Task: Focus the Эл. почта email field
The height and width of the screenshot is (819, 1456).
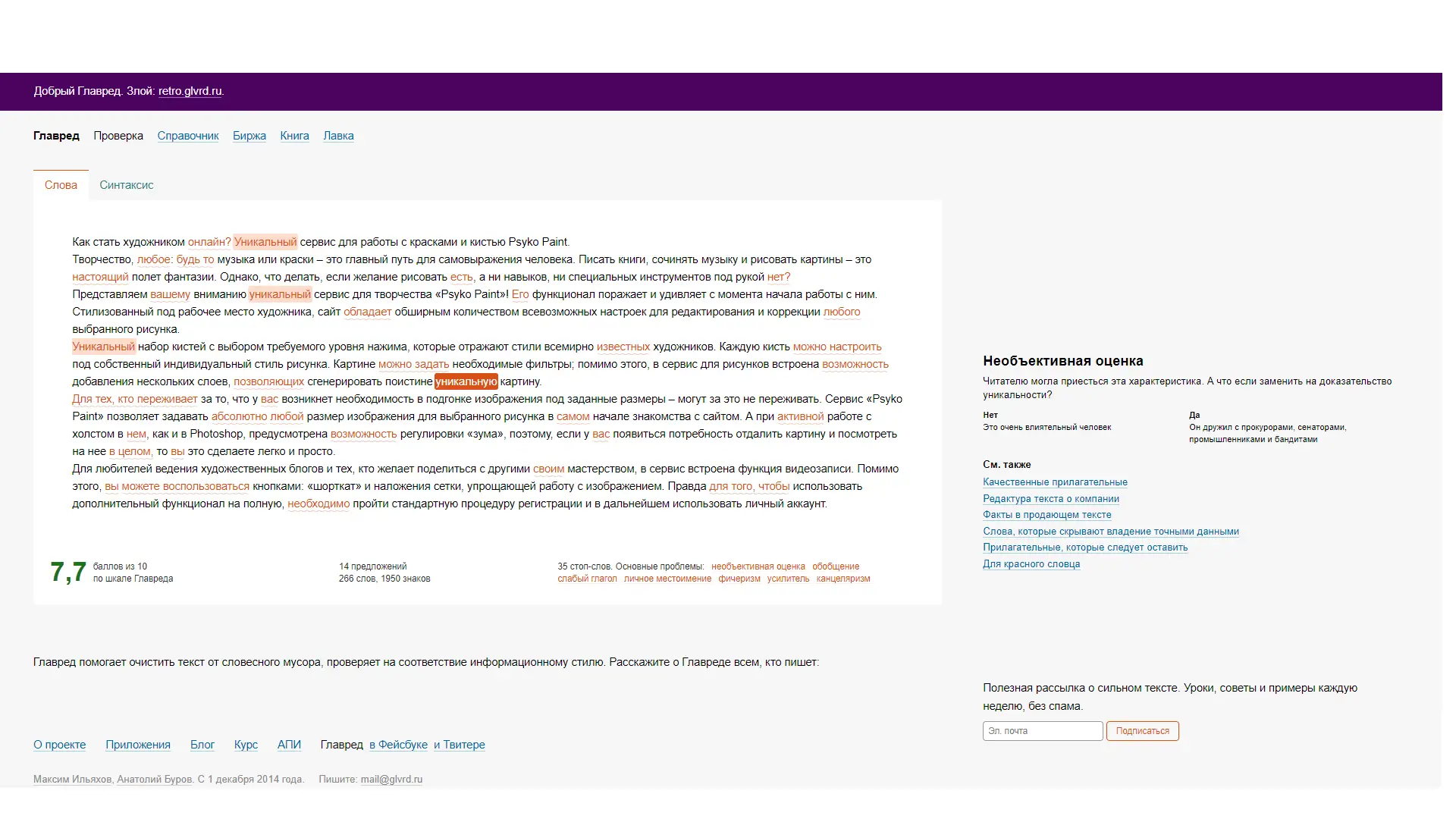Action: (1042, 731)
